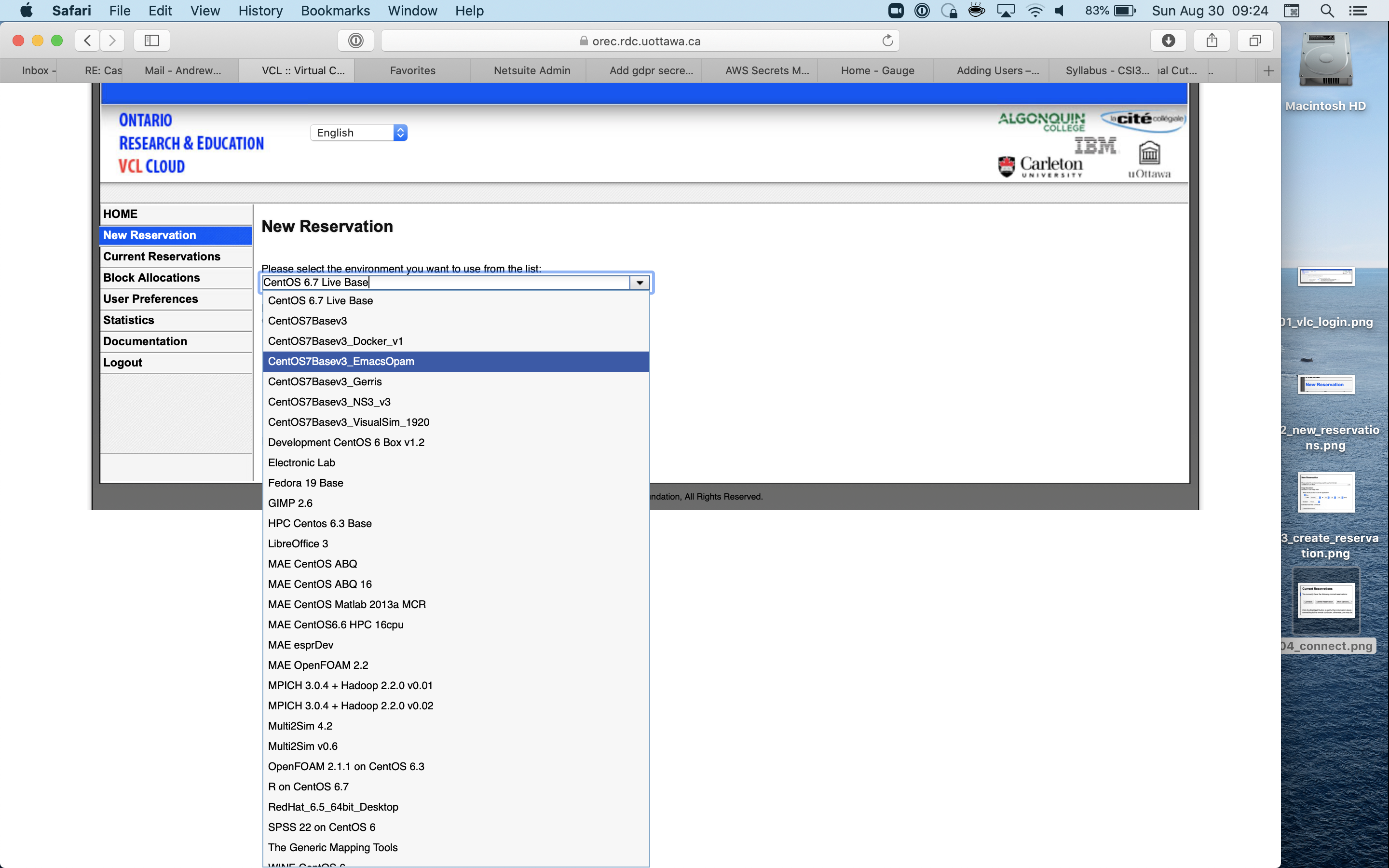Open the English language dropdown

pyautogui.click(x=359, y=133)
